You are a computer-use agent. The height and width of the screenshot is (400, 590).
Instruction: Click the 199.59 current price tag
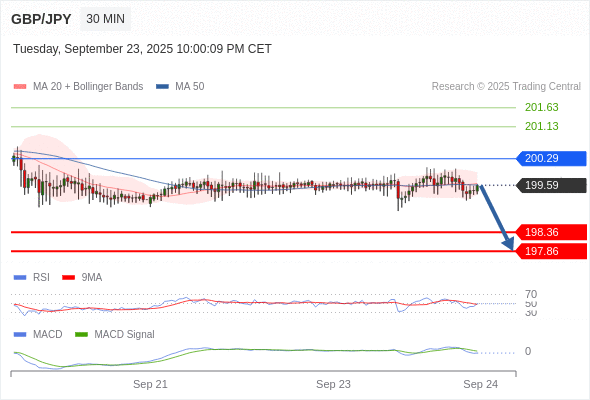[x=551, y=185]
